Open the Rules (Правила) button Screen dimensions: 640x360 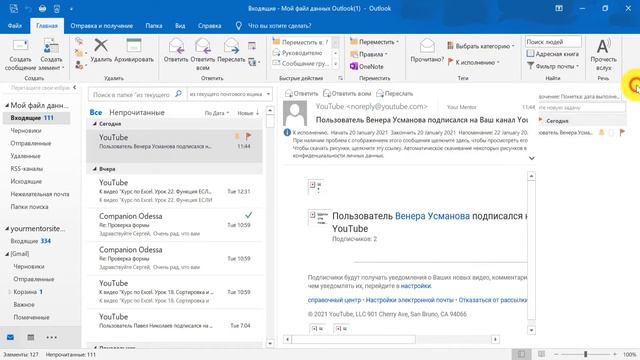coord(369,54)
